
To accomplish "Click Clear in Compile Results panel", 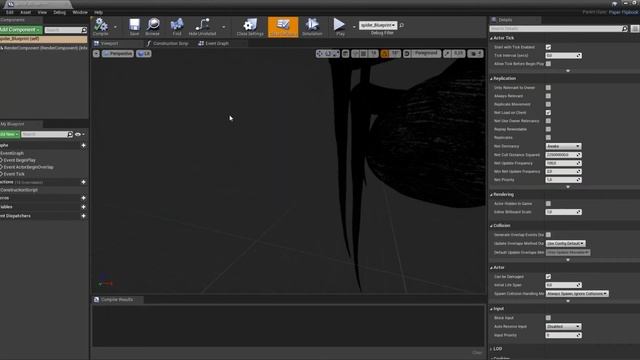I will tap(477, 352).
